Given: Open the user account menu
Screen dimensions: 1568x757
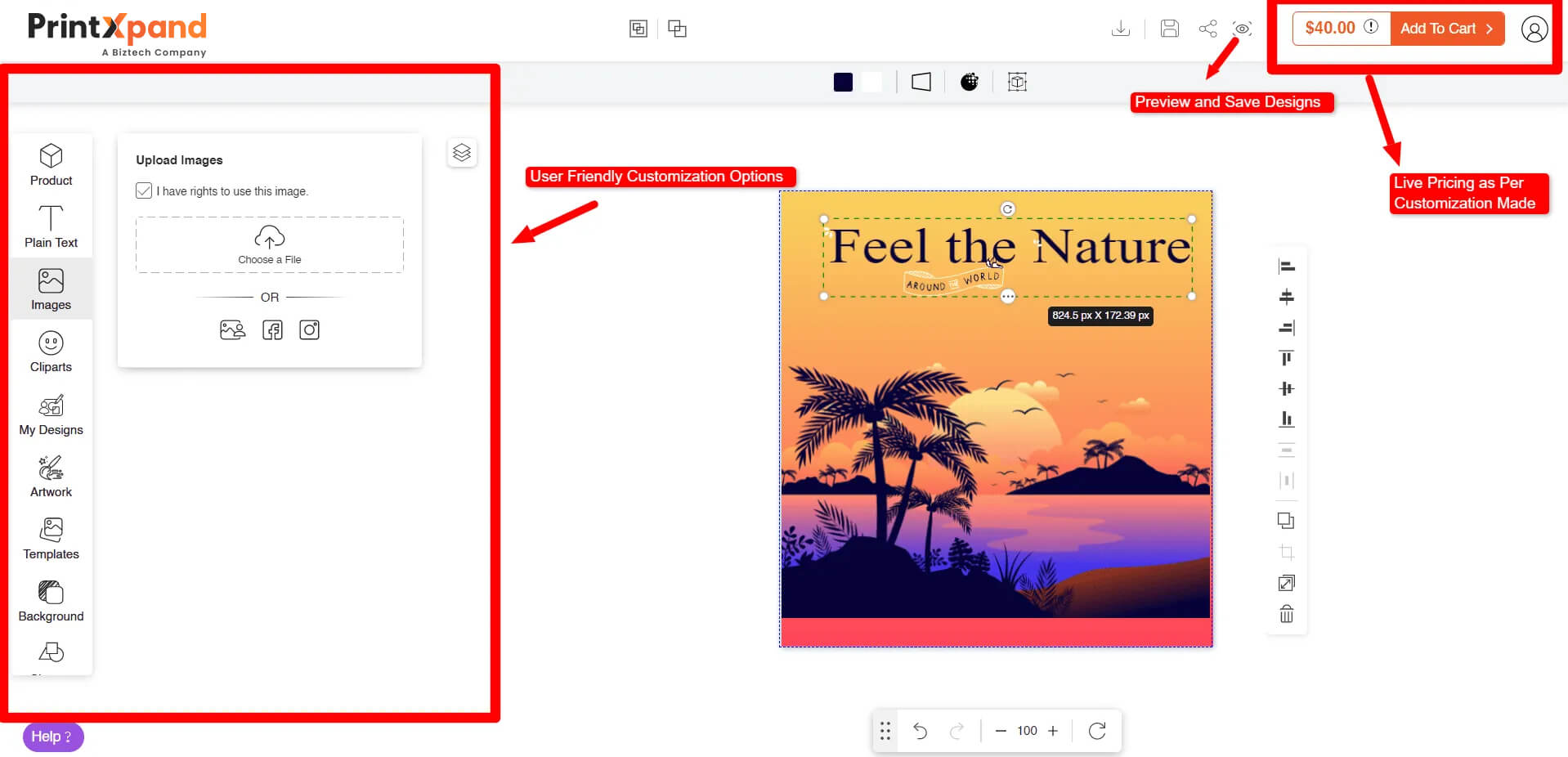Looking at the screenshot, I should pyautogui.click(x=1534, y=29).
